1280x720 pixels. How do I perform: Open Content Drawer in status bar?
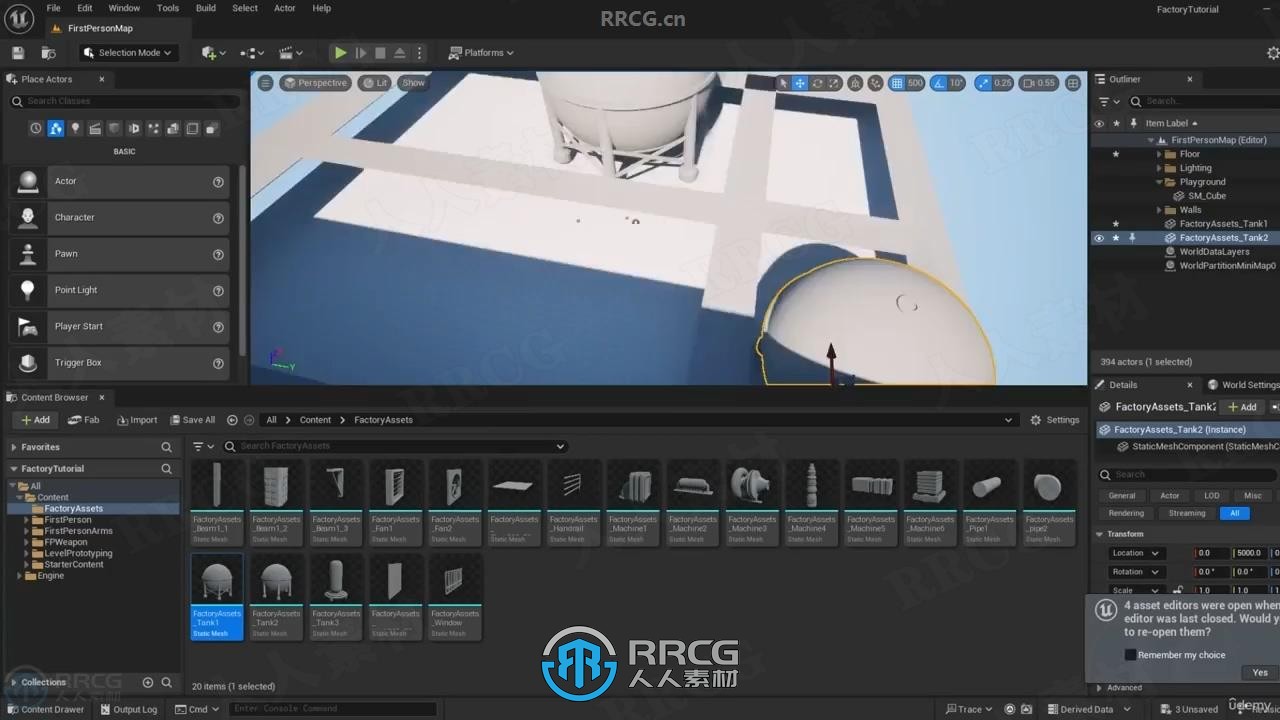pyautogui.click(x=45, y=709)
